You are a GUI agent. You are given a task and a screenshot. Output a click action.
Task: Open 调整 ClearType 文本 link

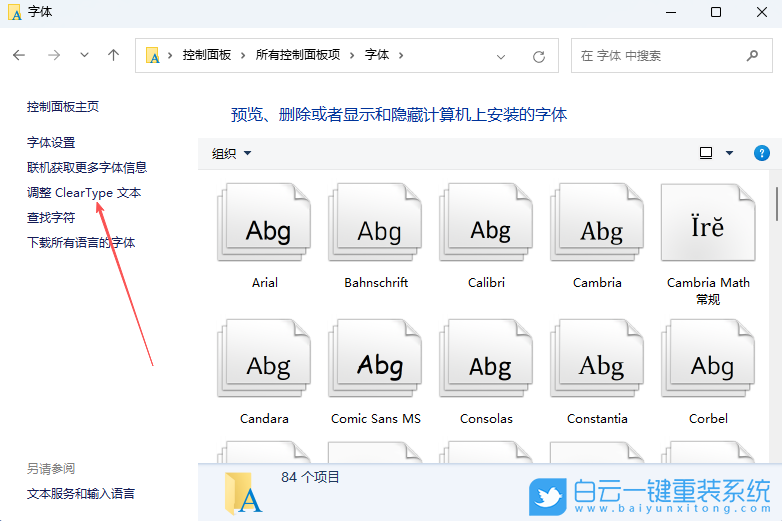point(84,192)
